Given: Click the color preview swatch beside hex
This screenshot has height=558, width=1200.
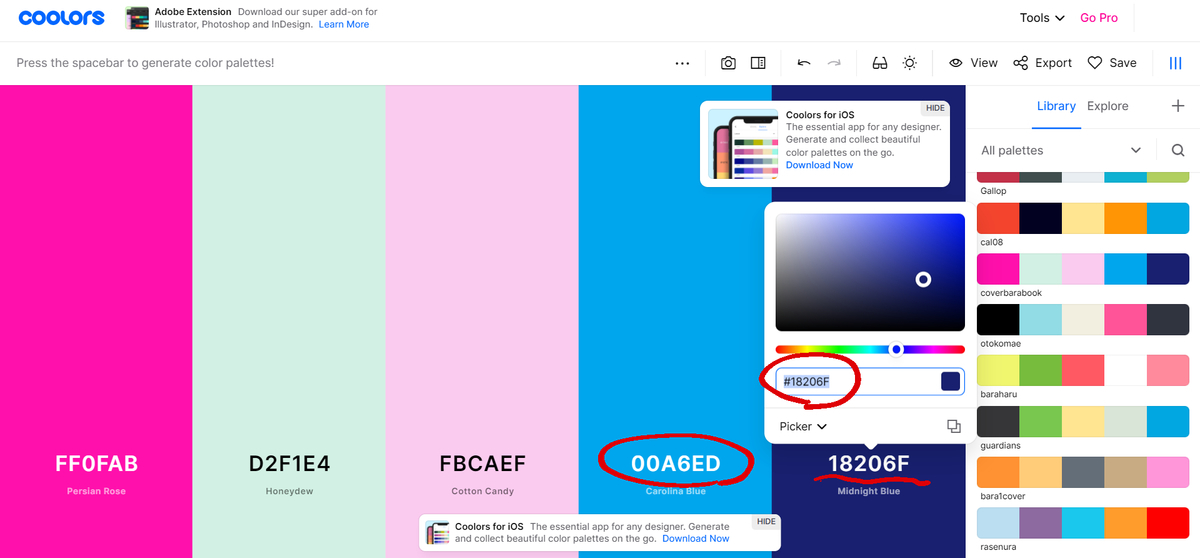Looking at the screenshot, I should [950, 382].
